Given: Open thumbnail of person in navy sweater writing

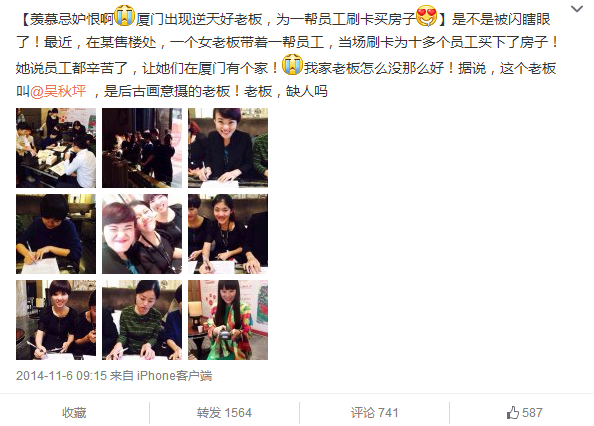Looking at the screenshot, I should click(56, 234).
